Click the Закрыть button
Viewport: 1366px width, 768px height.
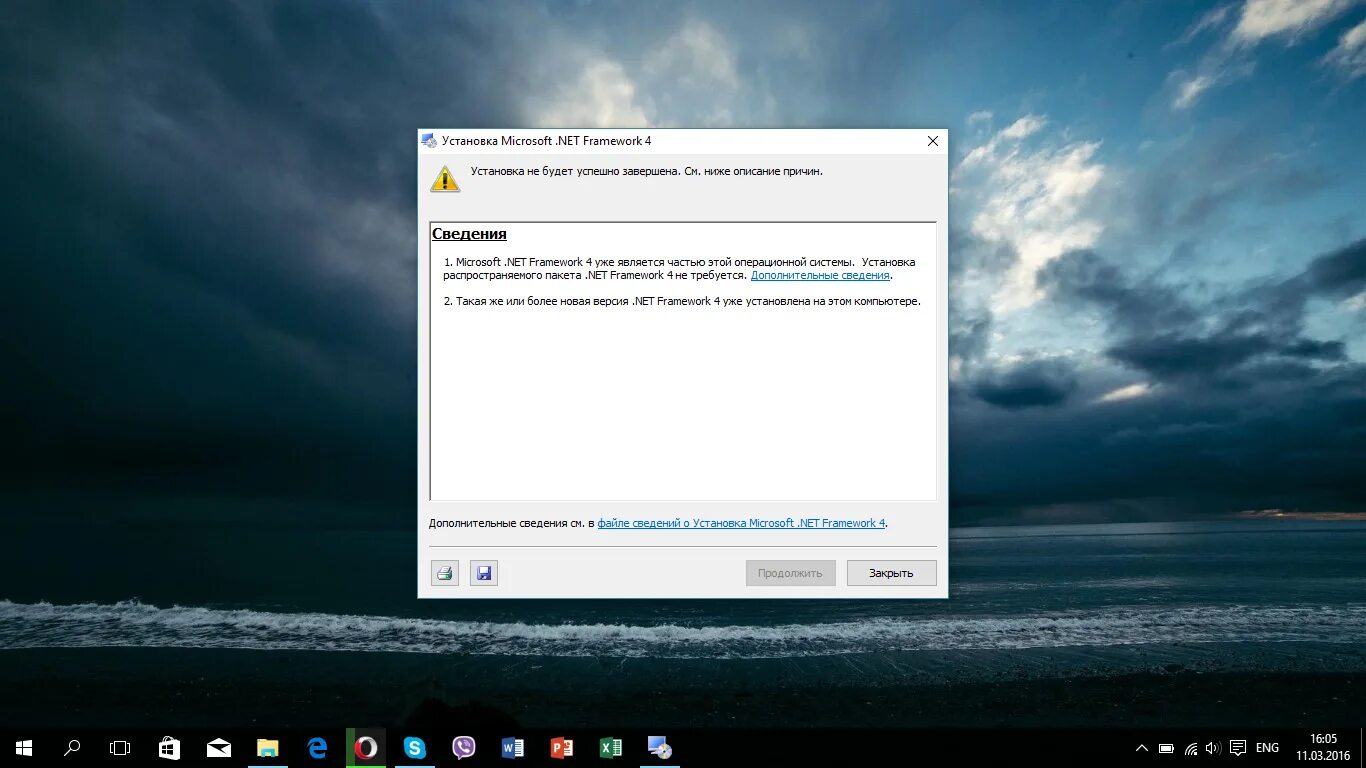(891, 573)
